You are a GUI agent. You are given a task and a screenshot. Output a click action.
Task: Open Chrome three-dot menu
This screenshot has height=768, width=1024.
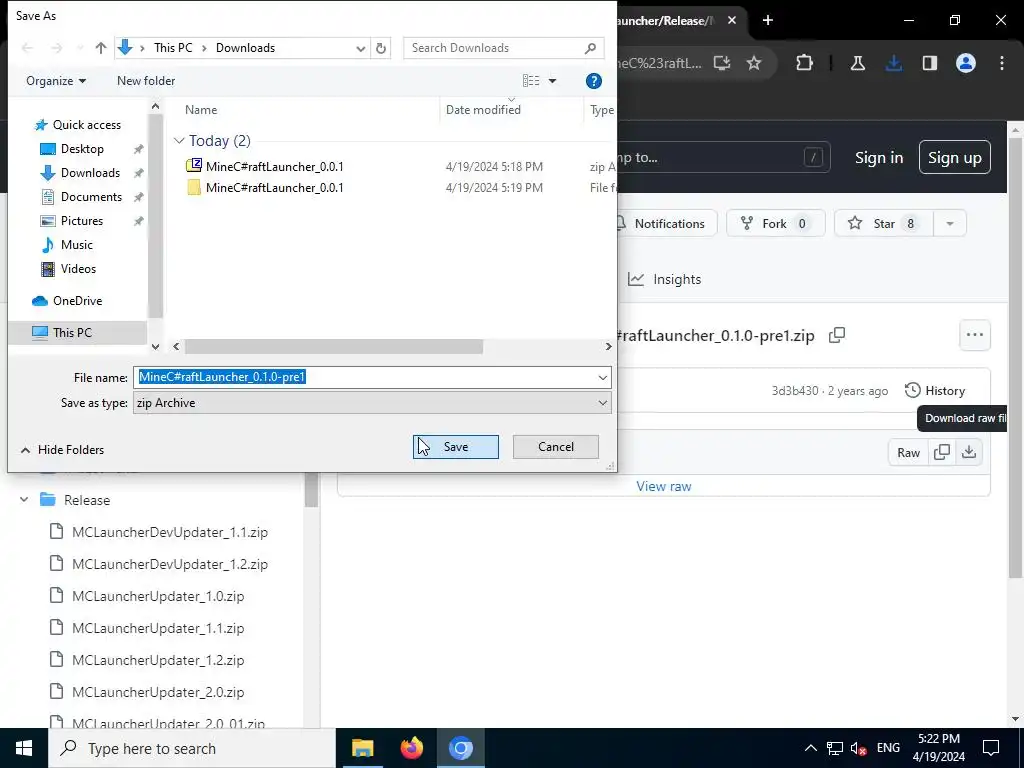point(1001,63)
